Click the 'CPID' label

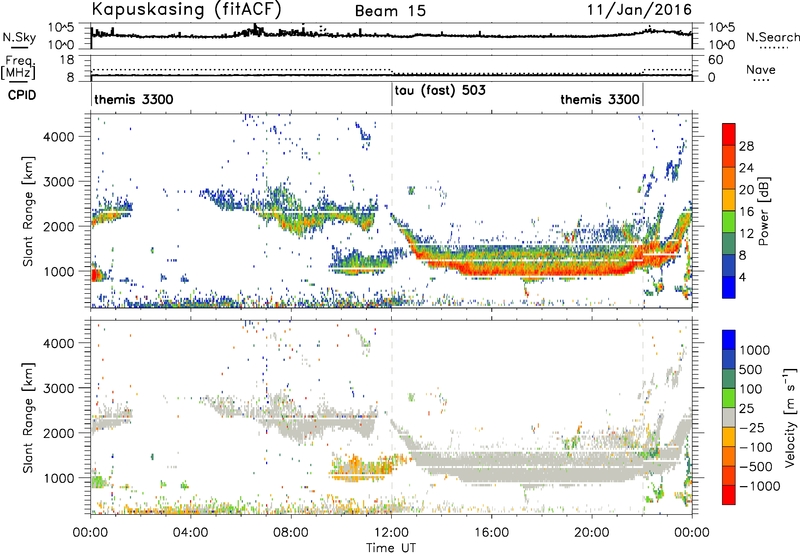click(x=22, y=95)
